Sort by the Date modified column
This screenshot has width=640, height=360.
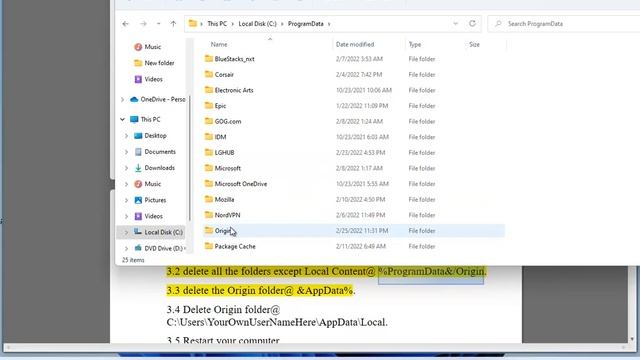[x=355, y=44]
